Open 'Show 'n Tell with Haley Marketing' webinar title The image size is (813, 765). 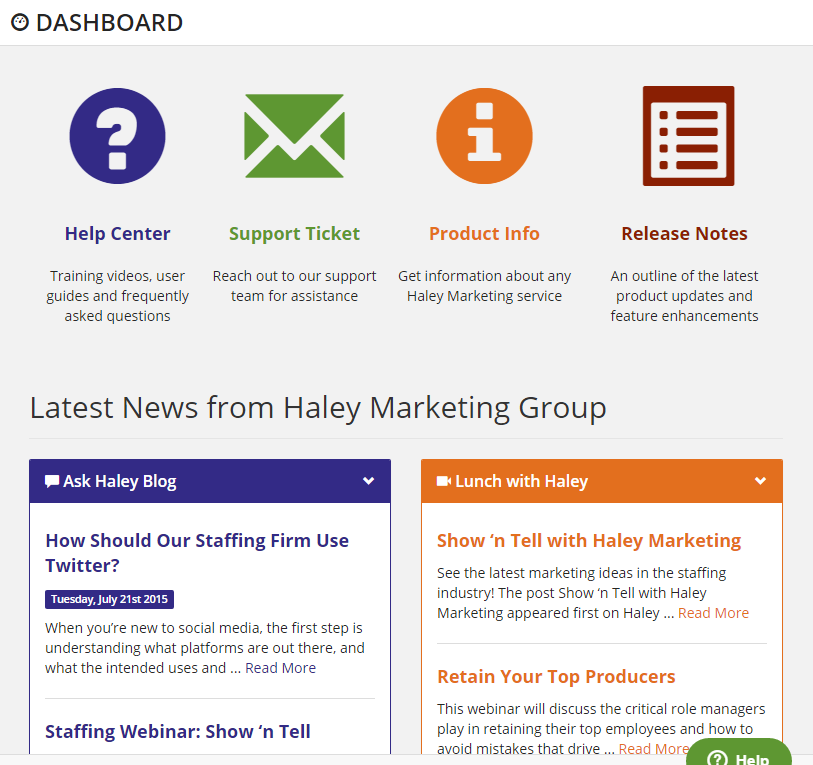point(589,540)
